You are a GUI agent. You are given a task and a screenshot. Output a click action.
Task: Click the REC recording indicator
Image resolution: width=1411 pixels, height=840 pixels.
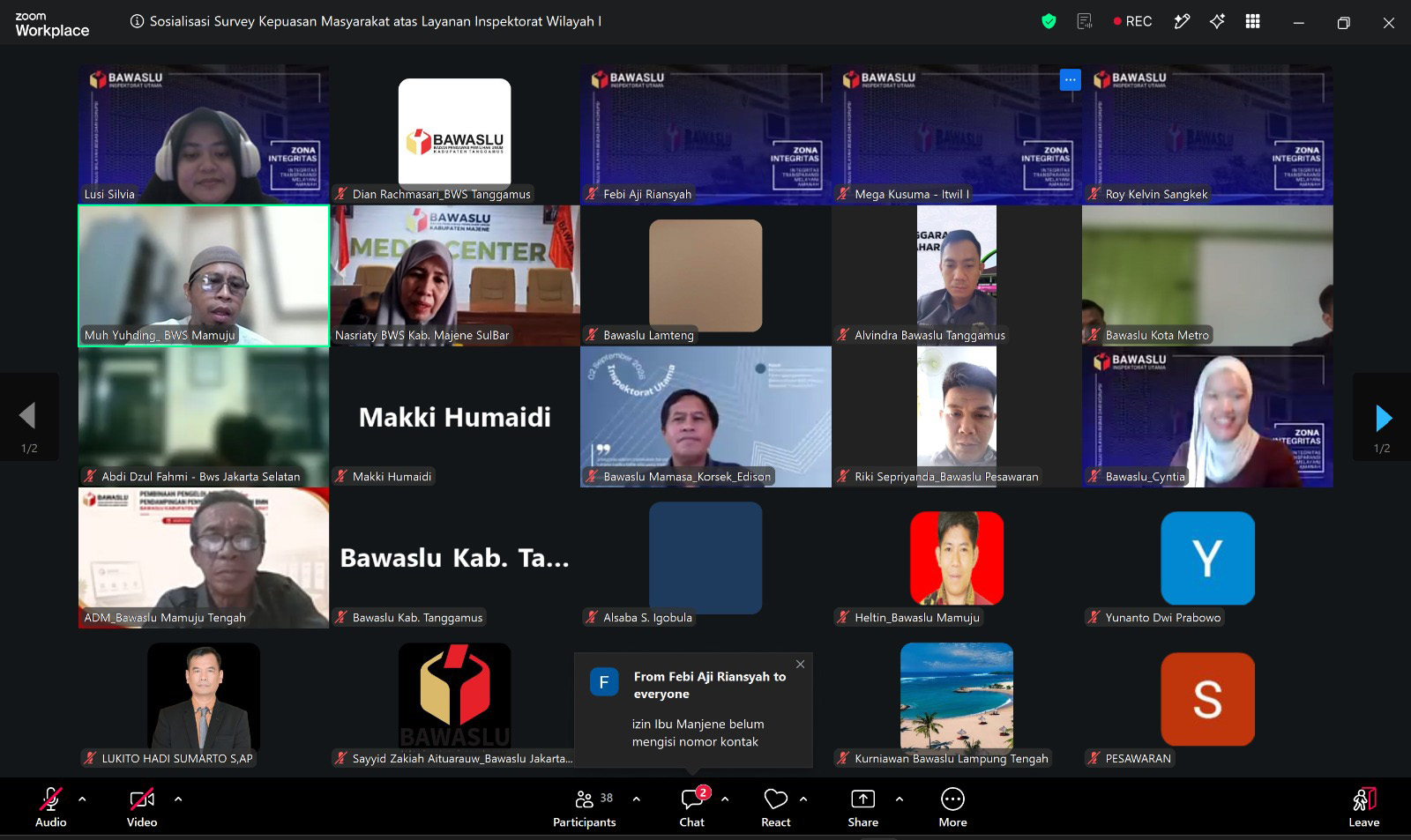tap(1133, 22)
